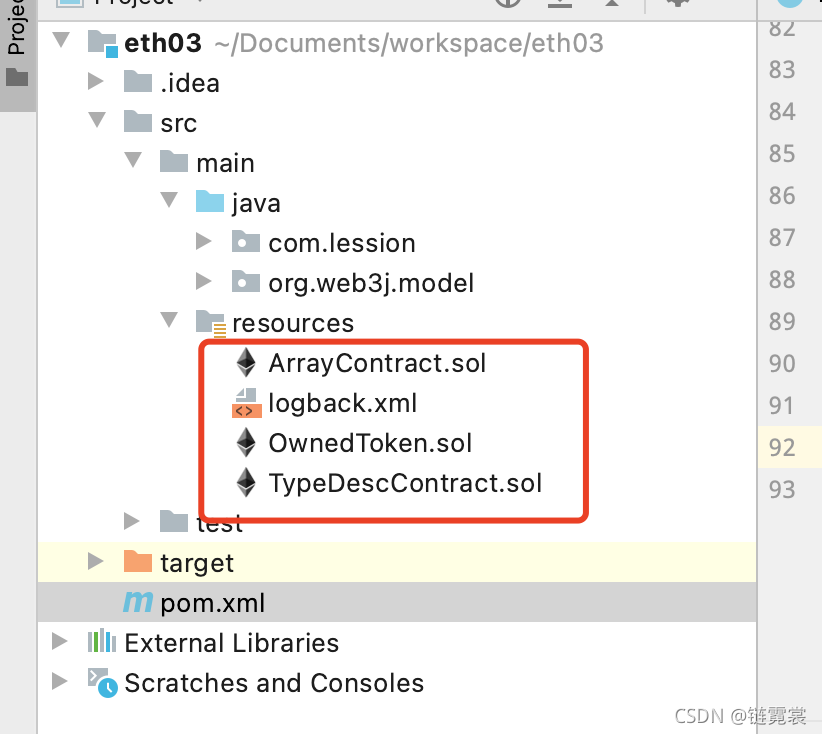The height and width of the screenshot is (734, 822).
Task: Click the Ethereum icon beside ArrayContract.sol
Action: pyautogui.click(x=246, y=363)
